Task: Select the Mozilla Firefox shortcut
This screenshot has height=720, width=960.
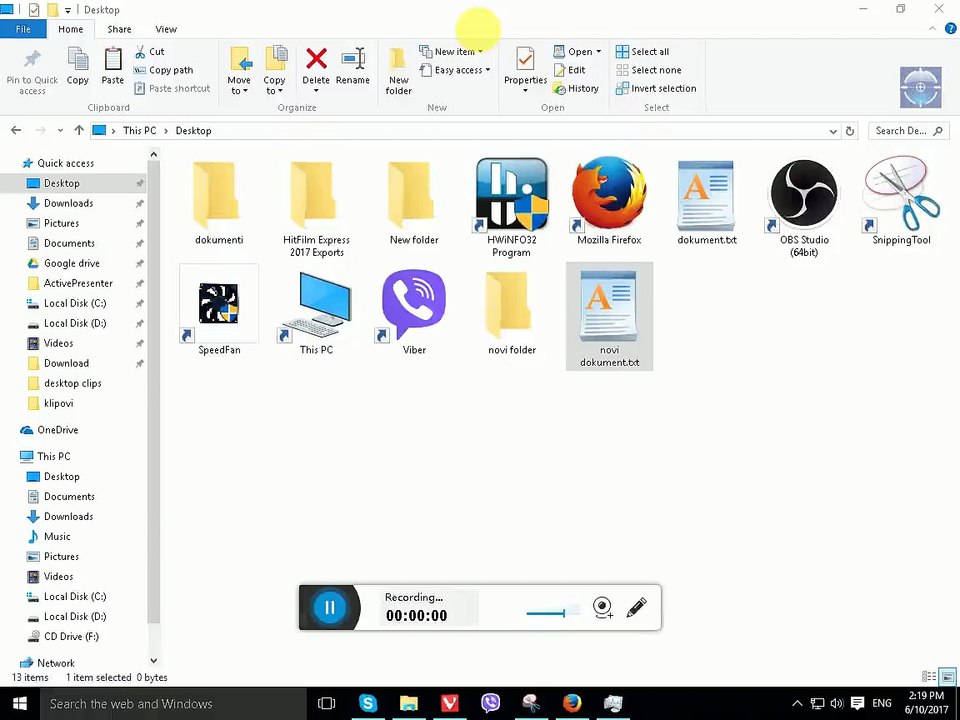Action: tap(609, 202)
